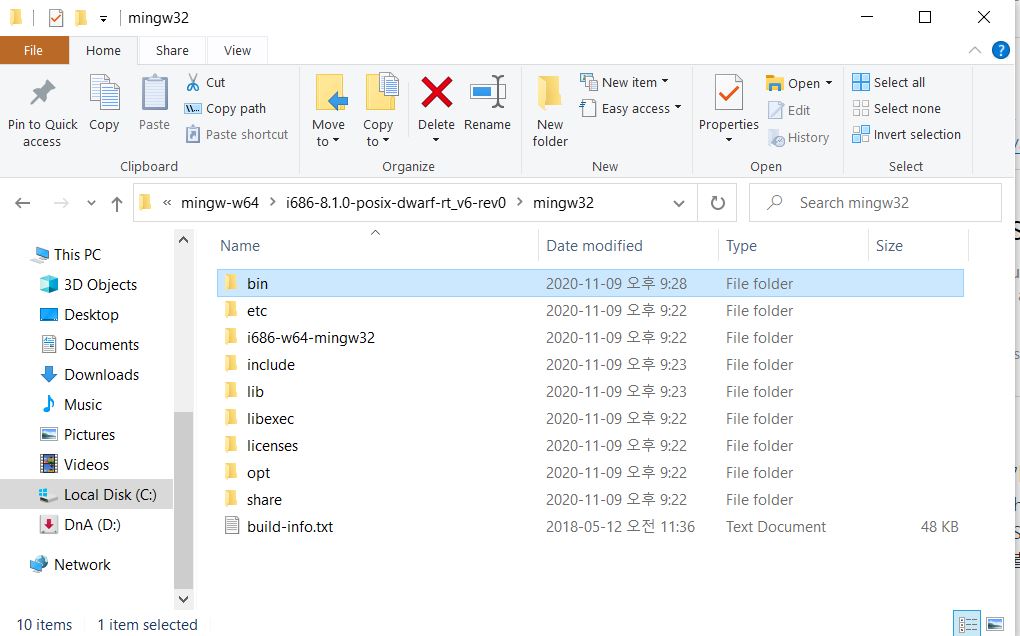1020x636 pixels.
Task: Expand address bar history dropdown
Action: pos(678,203)
